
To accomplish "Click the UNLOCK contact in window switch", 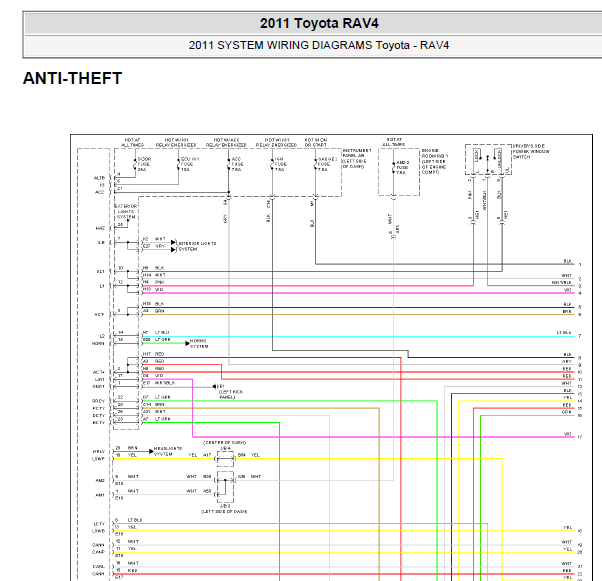I will tap(498, 157).
